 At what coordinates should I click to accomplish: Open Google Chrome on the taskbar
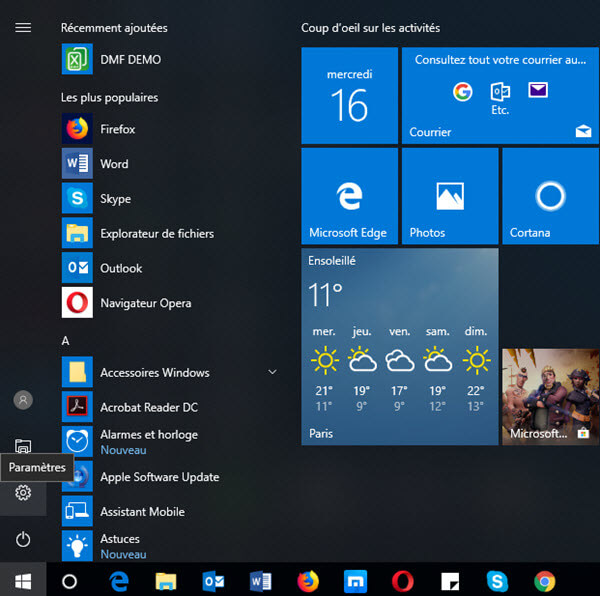coord(544,580)
